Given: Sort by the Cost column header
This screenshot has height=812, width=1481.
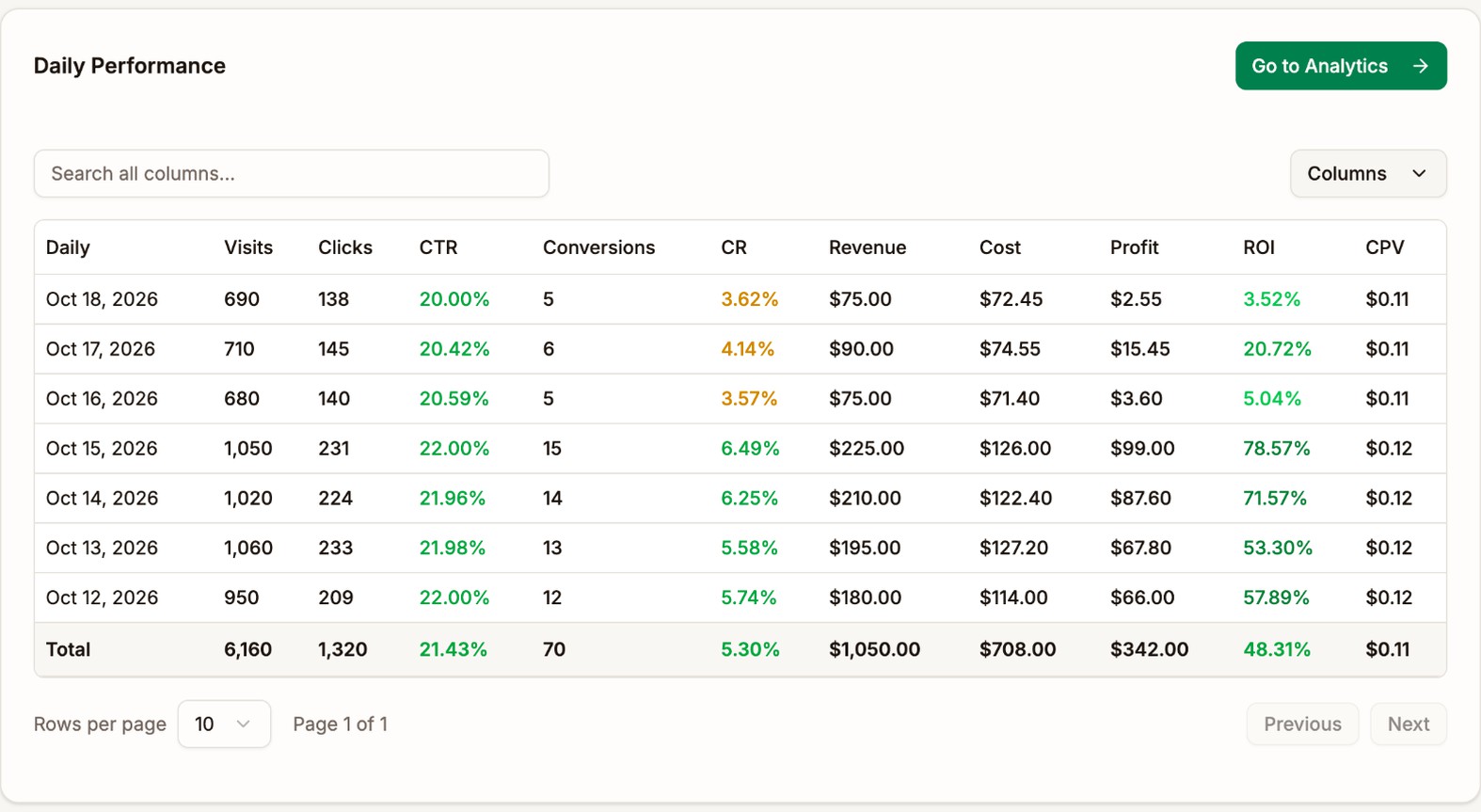Looking at the screenshot, I should [999, 247].
